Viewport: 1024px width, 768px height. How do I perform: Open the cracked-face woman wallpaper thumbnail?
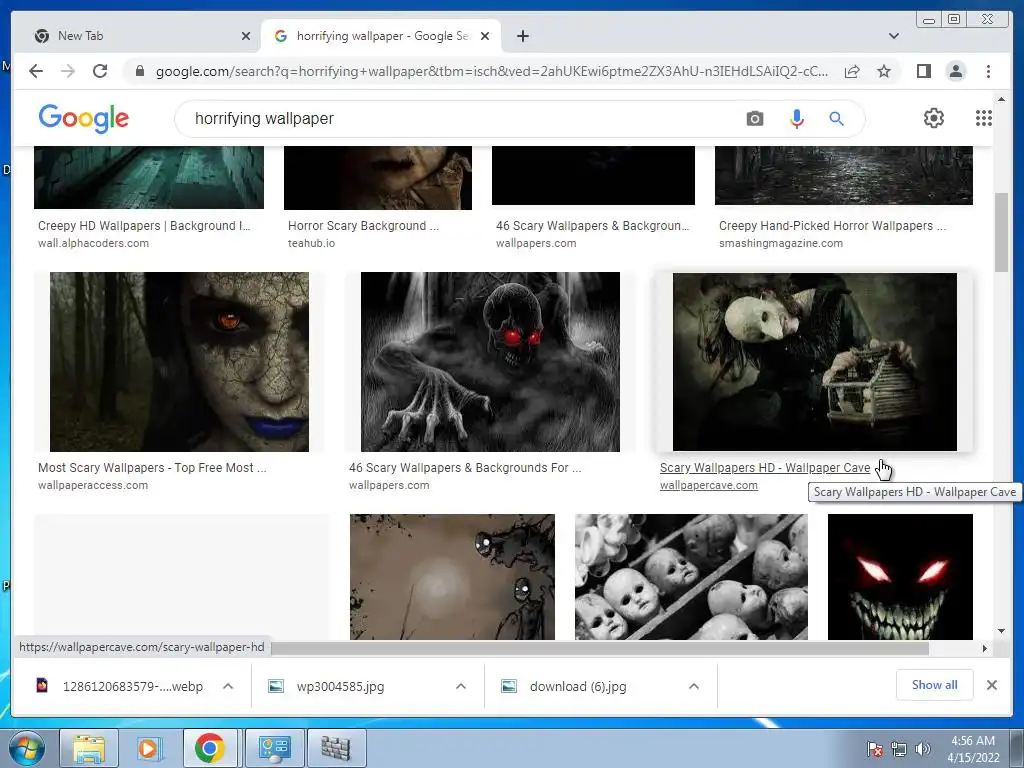click(x=180, y=362)
